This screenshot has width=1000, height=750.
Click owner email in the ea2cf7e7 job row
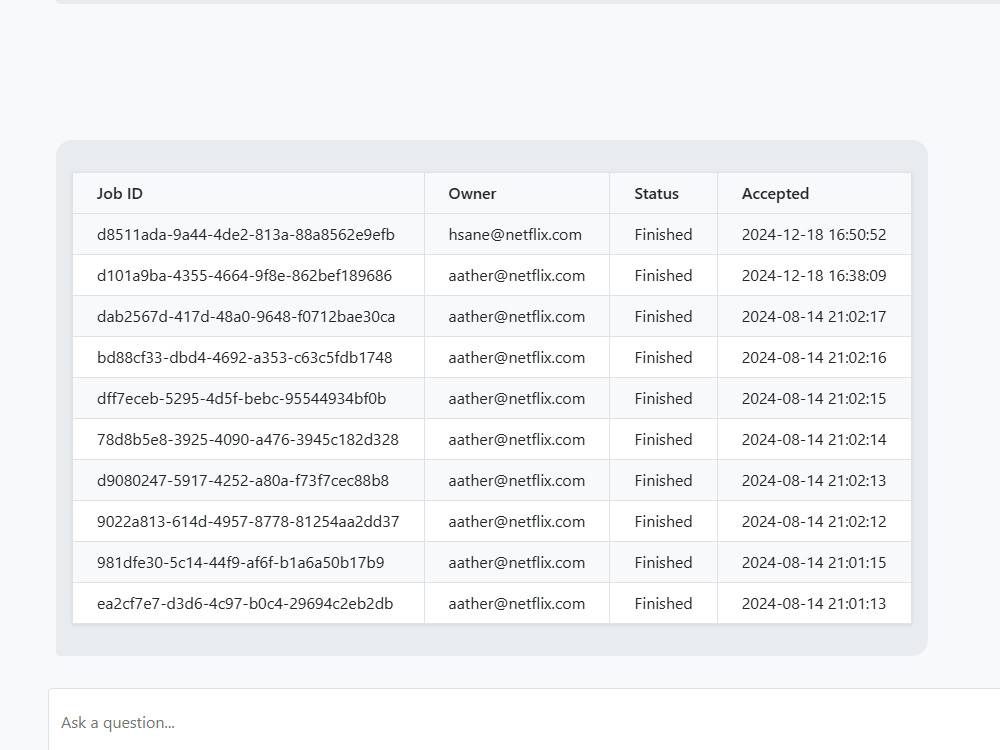(x=517, y=603)
